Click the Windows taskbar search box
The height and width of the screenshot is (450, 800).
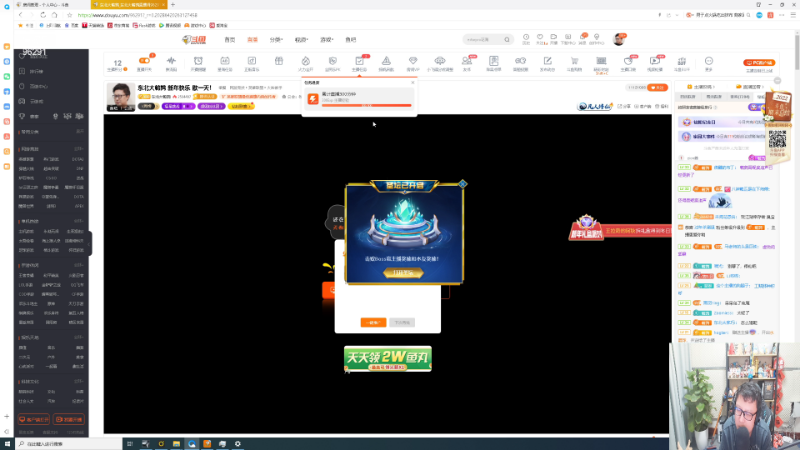pyautogui.click(x=68, y=444)
